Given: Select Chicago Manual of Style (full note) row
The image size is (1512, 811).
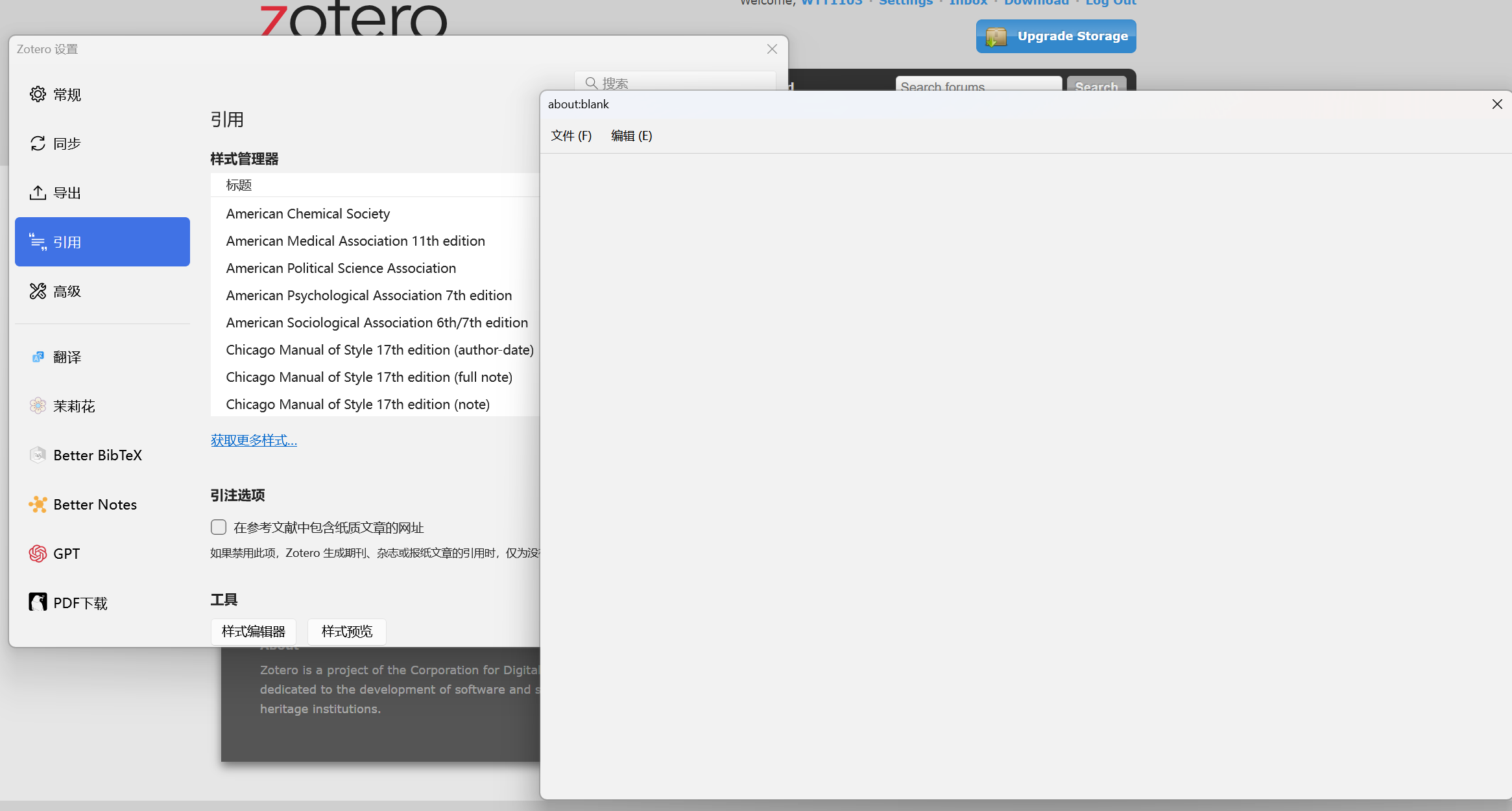Looking at the screenshot, I should click(375, 377).
